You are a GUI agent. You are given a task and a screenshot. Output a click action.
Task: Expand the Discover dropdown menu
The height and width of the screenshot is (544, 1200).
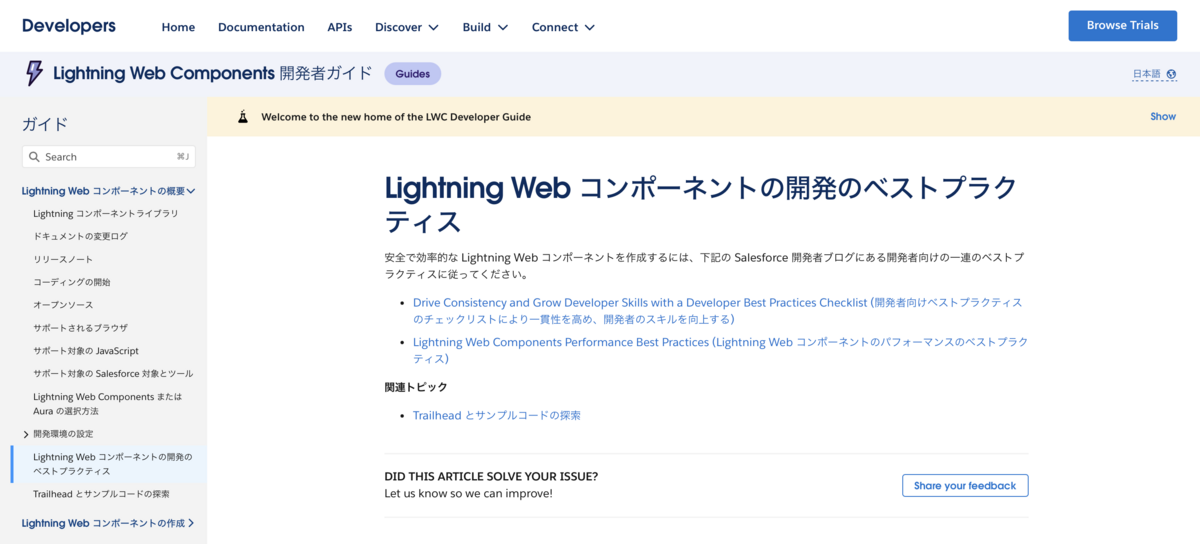pyautogui.click(x=407, y=27)
